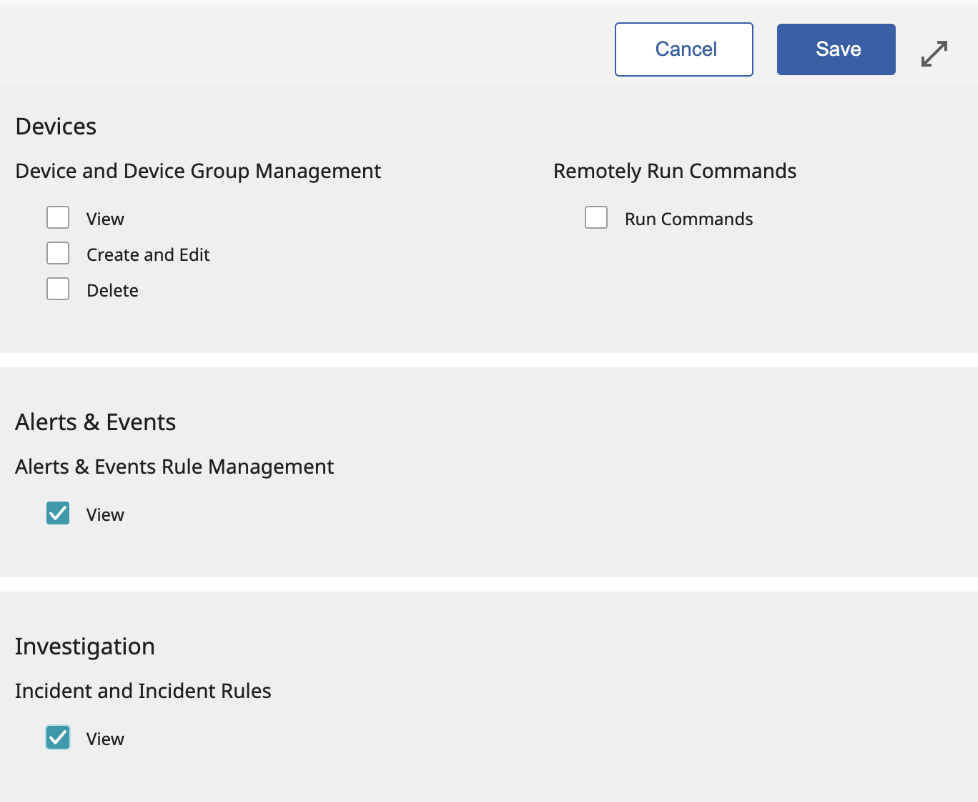
Task: Click Device and Device Group Management subheading
Action: coord(198,171)
